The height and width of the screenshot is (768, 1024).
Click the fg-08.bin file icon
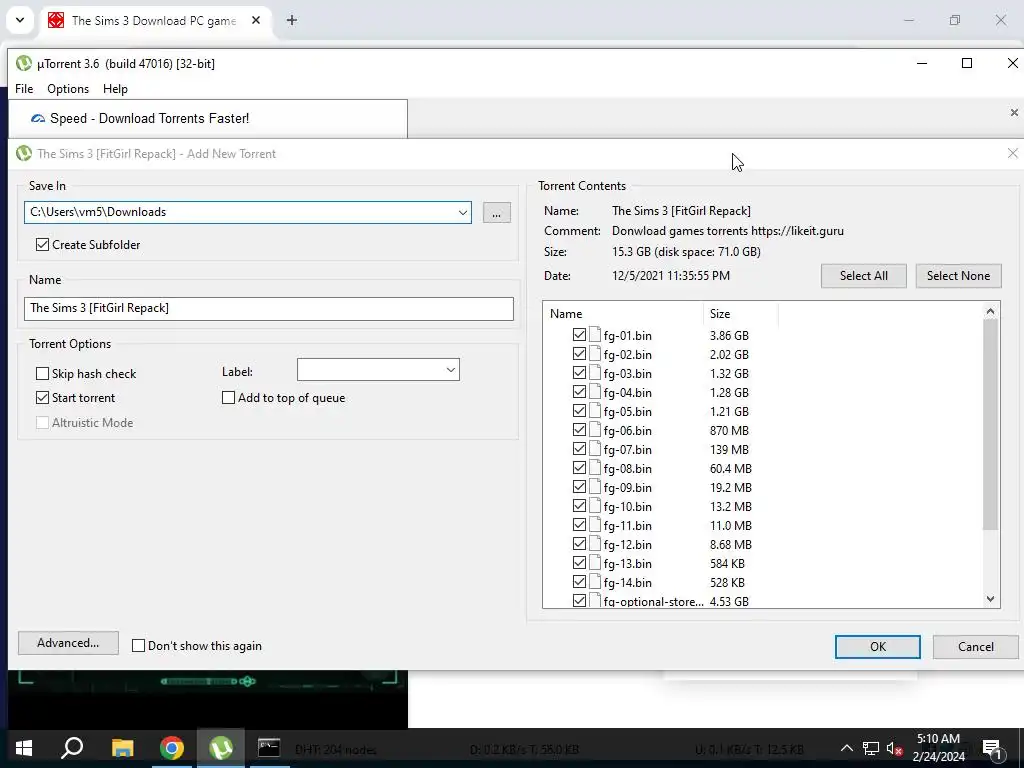(x=595, y=468)
